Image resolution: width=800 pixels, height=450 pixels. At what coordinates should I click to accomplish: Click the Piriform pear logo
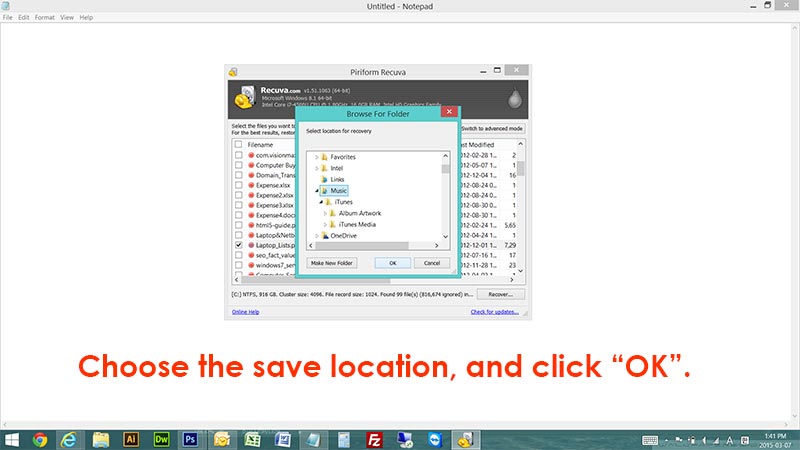pyautogui.click(x=514, y=98)
